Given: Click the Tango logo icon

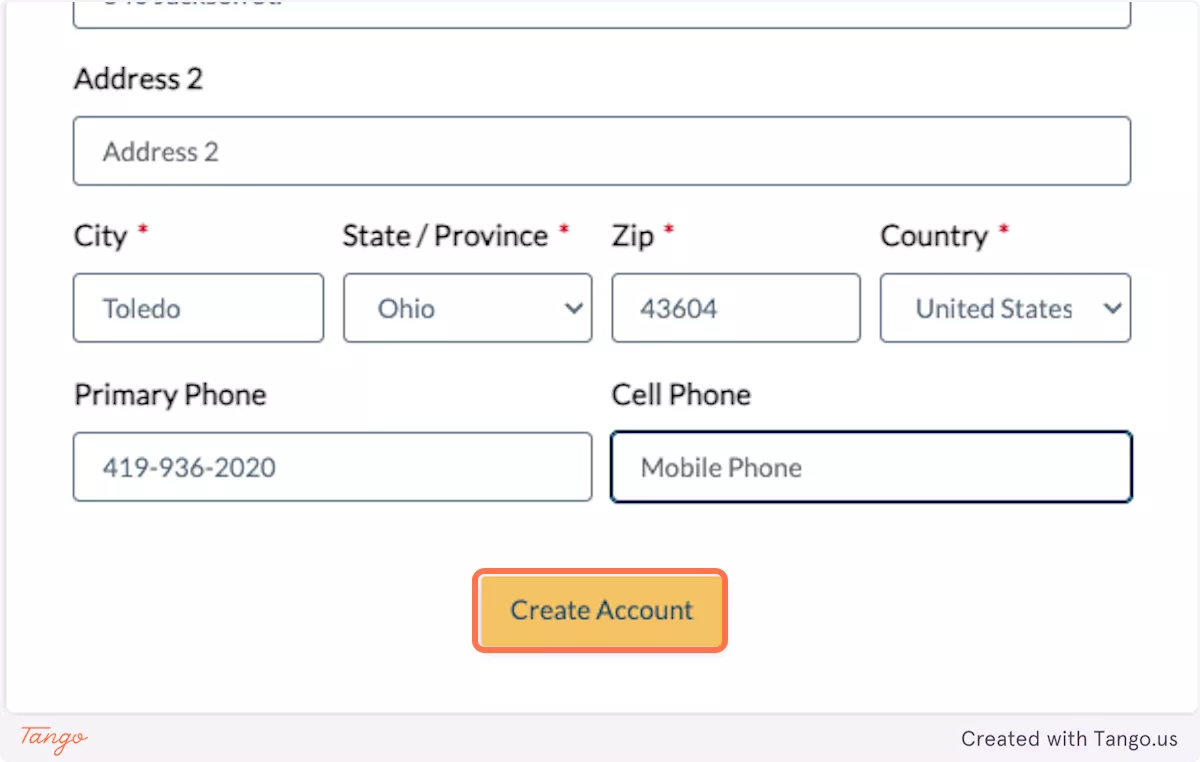Looking at the screenshot, I should point(54,738).
